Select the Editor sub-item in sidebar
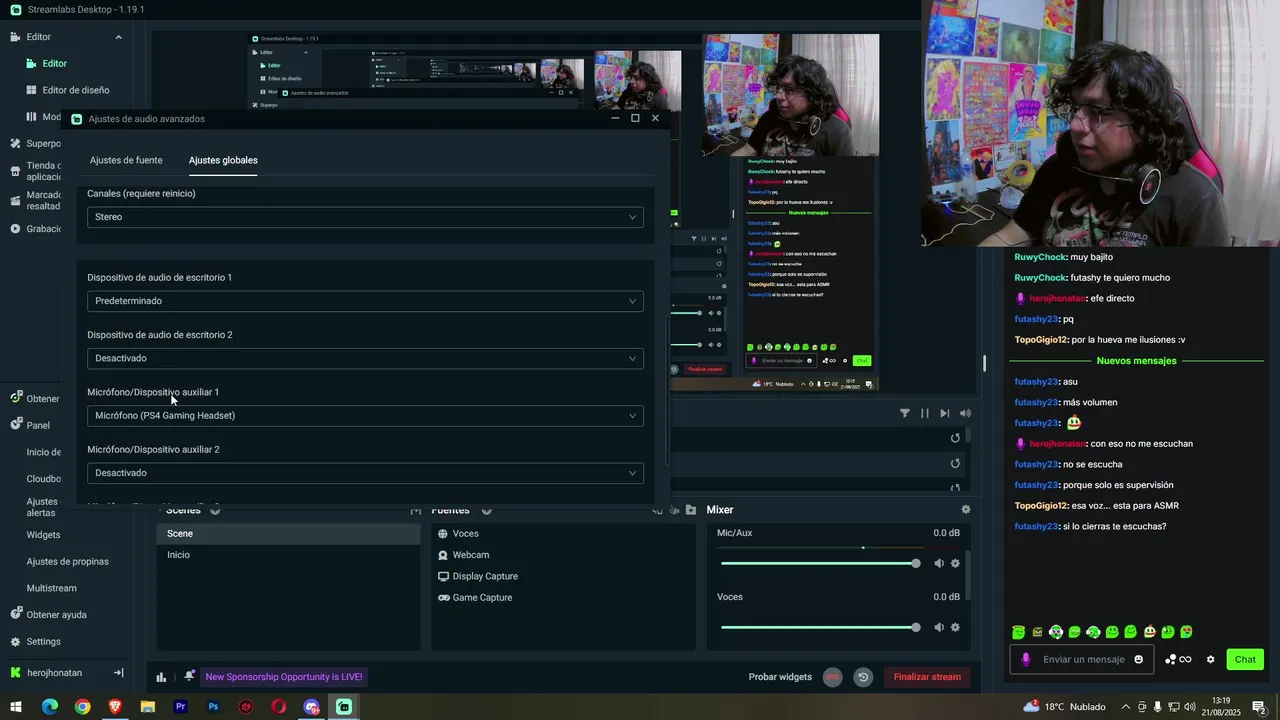Viewport: 1280px width, 720px height. coord(54,64)
